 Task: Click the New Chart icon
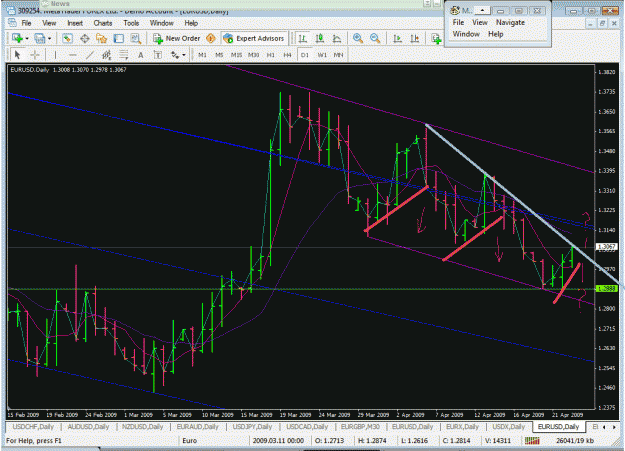coord(17,38)
